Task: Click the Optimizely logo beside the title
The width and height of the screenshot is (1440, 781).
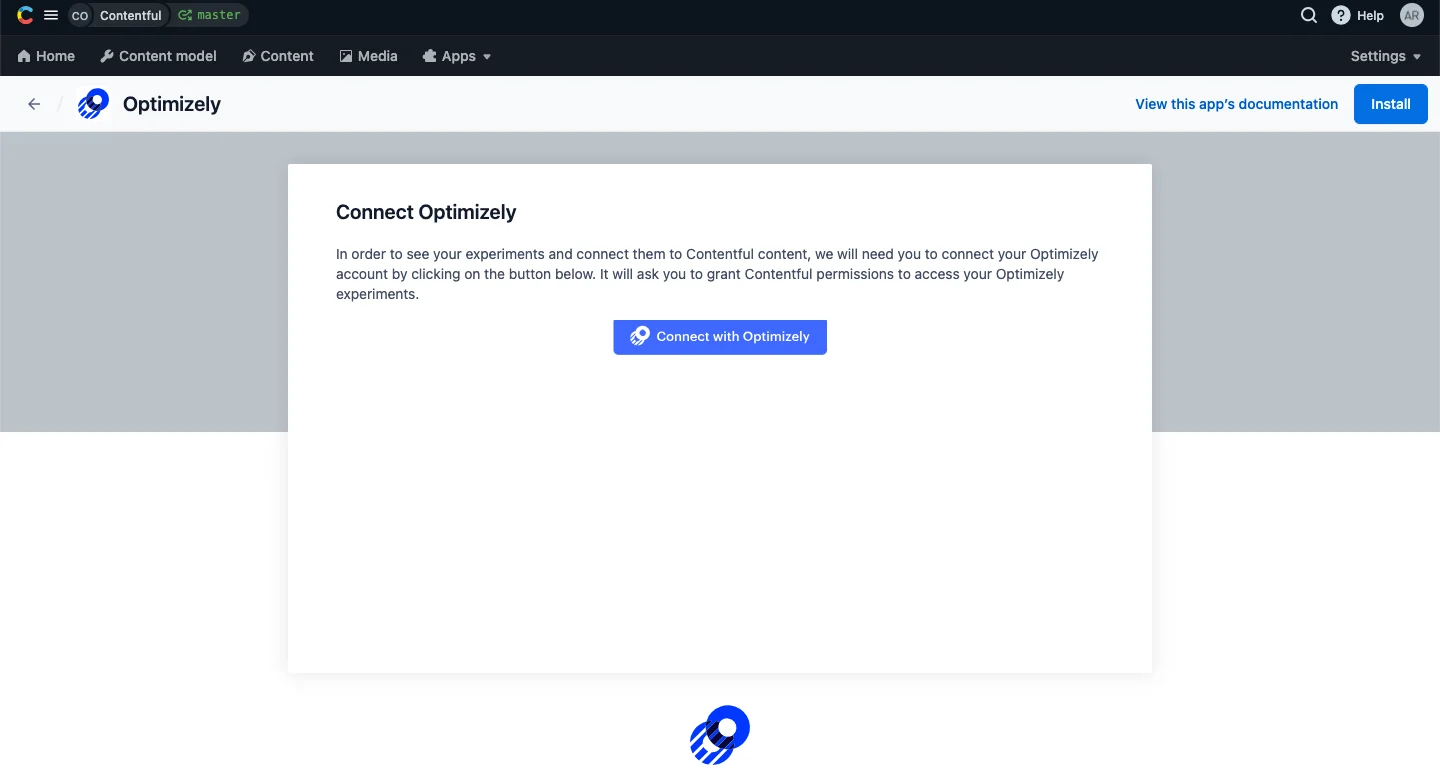Action: pyautogui.click(x=94, y=104)
